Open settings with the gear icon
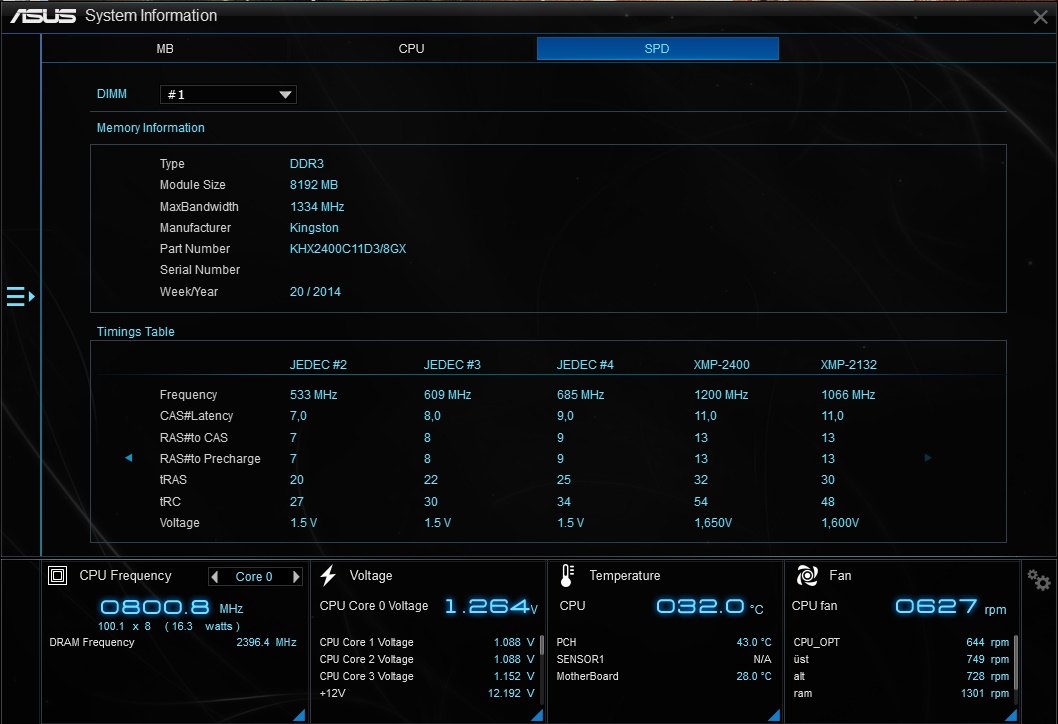Image resolution: width=1058 pixels, height=724 pixels. 1039,580
